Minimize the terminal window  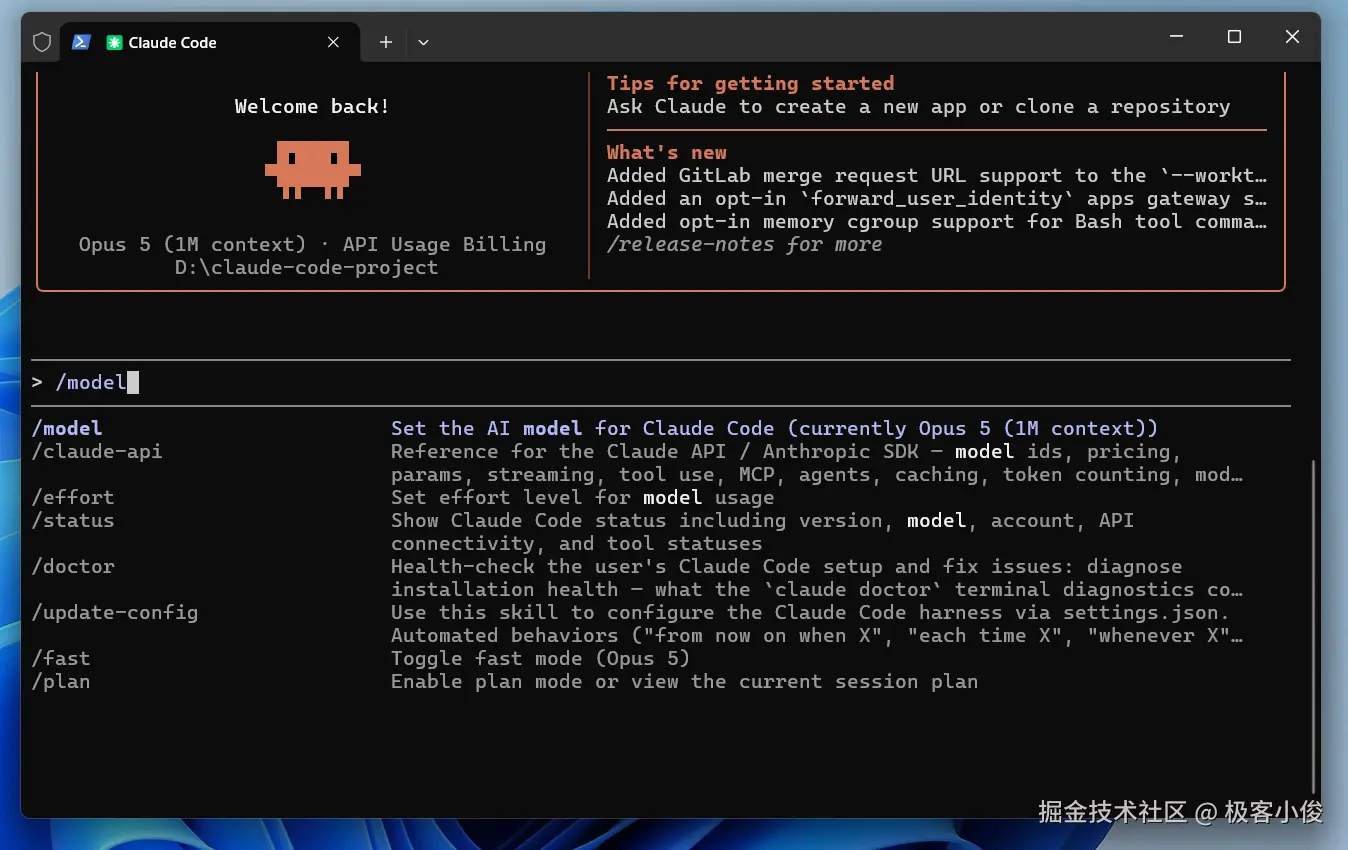tap(1176, 37)
